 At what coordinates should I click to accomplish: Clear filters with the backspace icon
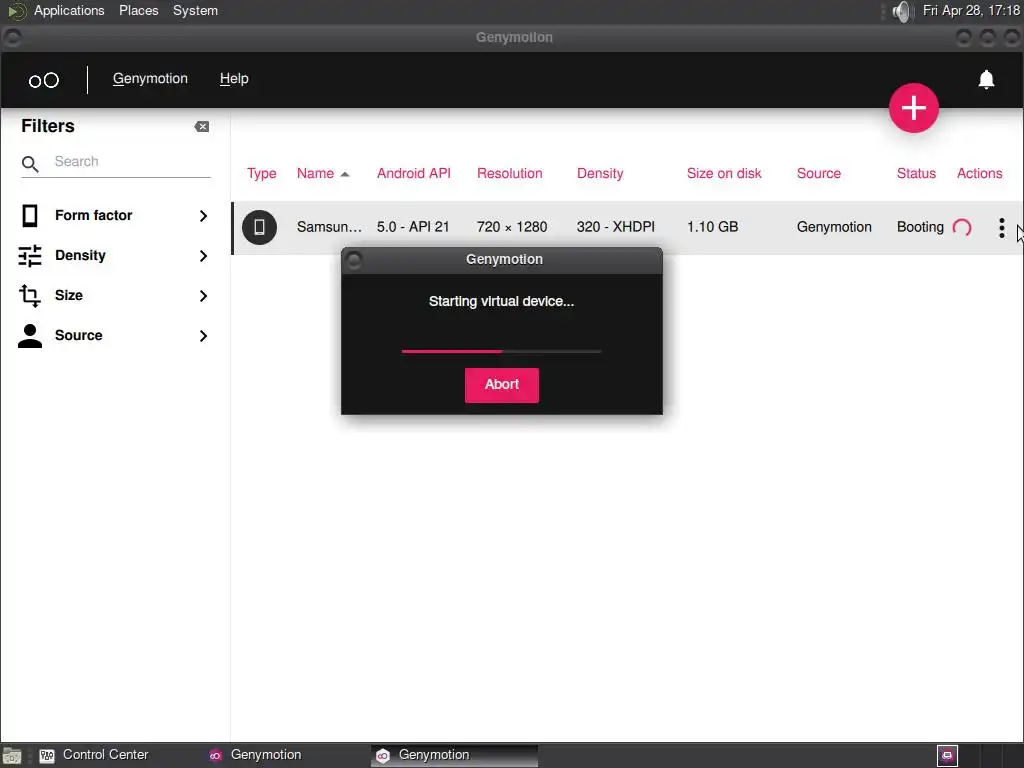[202, 127]
